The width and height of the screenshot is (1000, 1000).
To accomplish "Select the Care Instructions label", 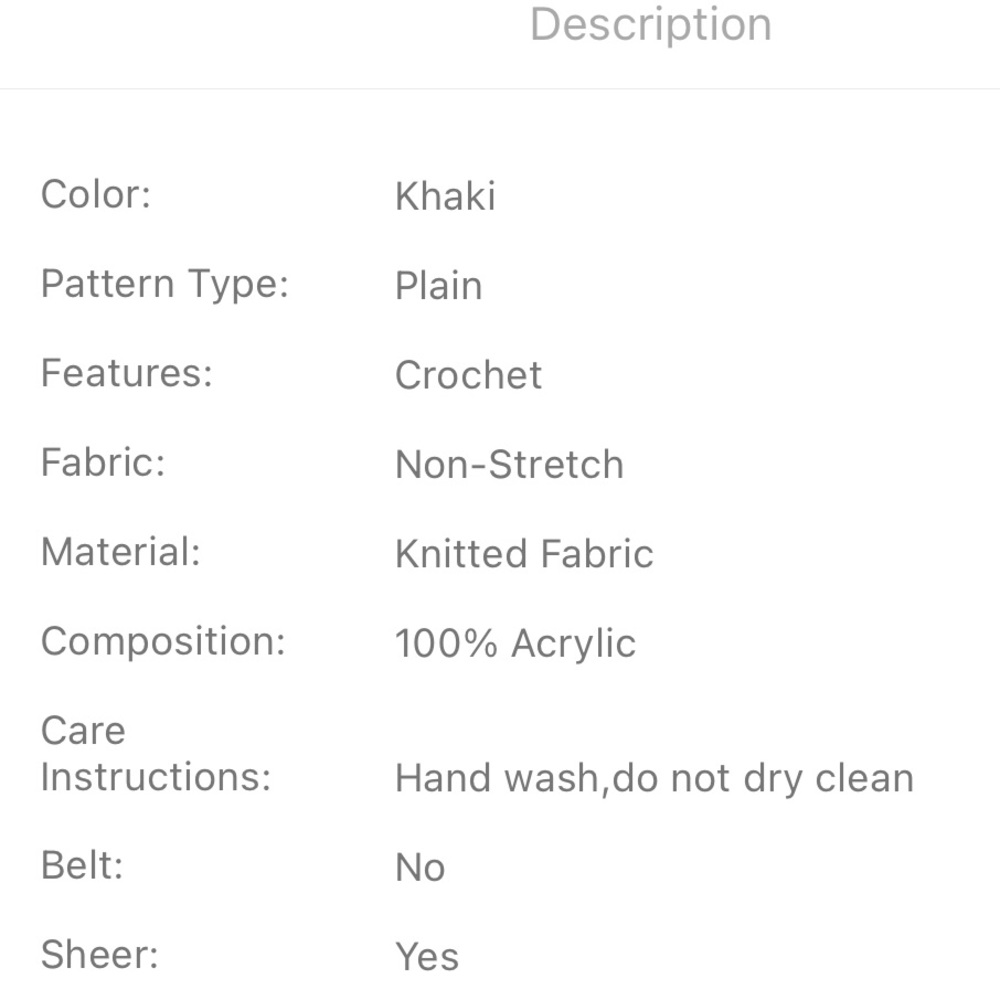I will (x=156, y=754).
